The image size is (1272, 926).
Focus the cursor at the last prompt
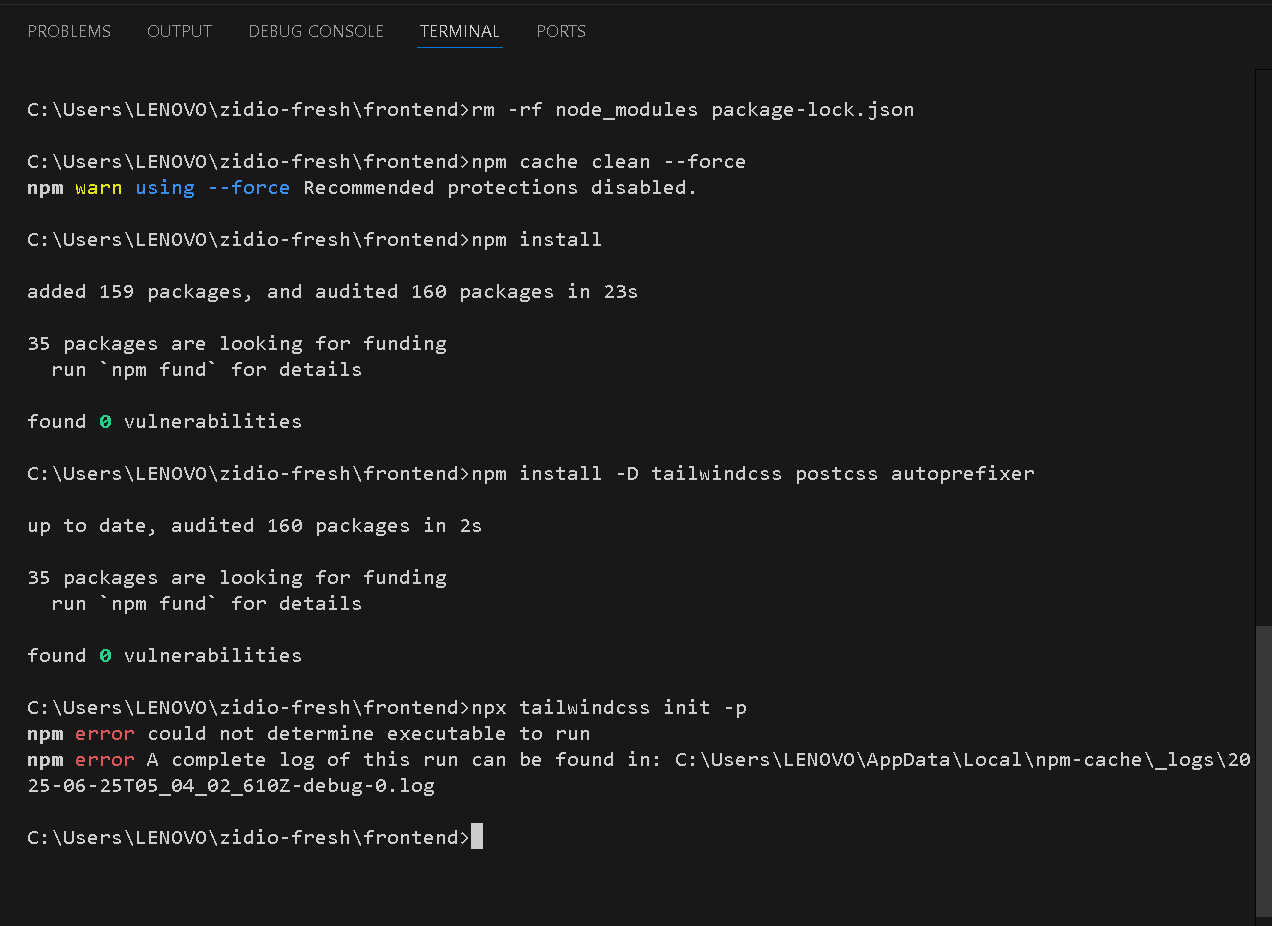(477, 837)
